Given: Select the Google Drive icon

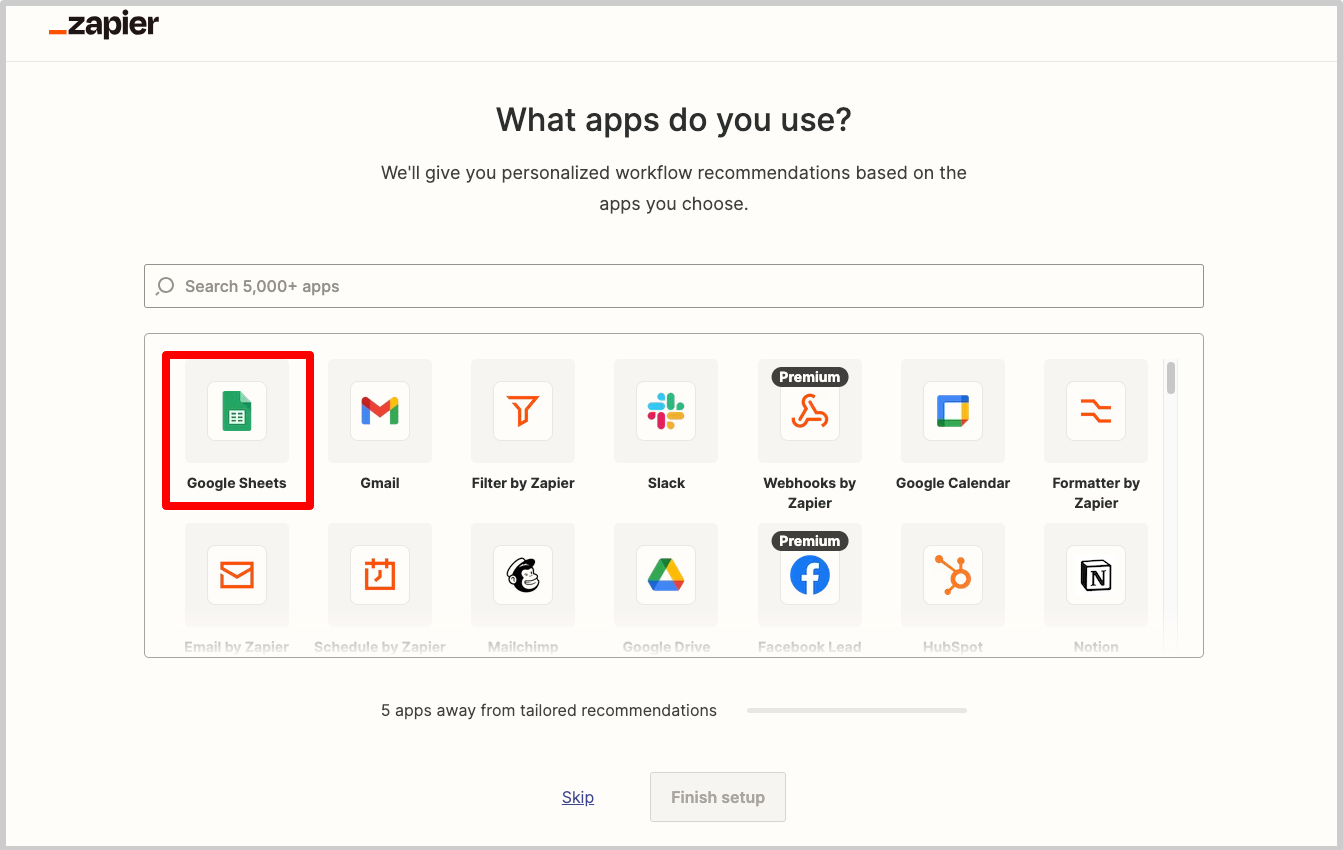Looking at the screenshot, I should coord(666,575).
